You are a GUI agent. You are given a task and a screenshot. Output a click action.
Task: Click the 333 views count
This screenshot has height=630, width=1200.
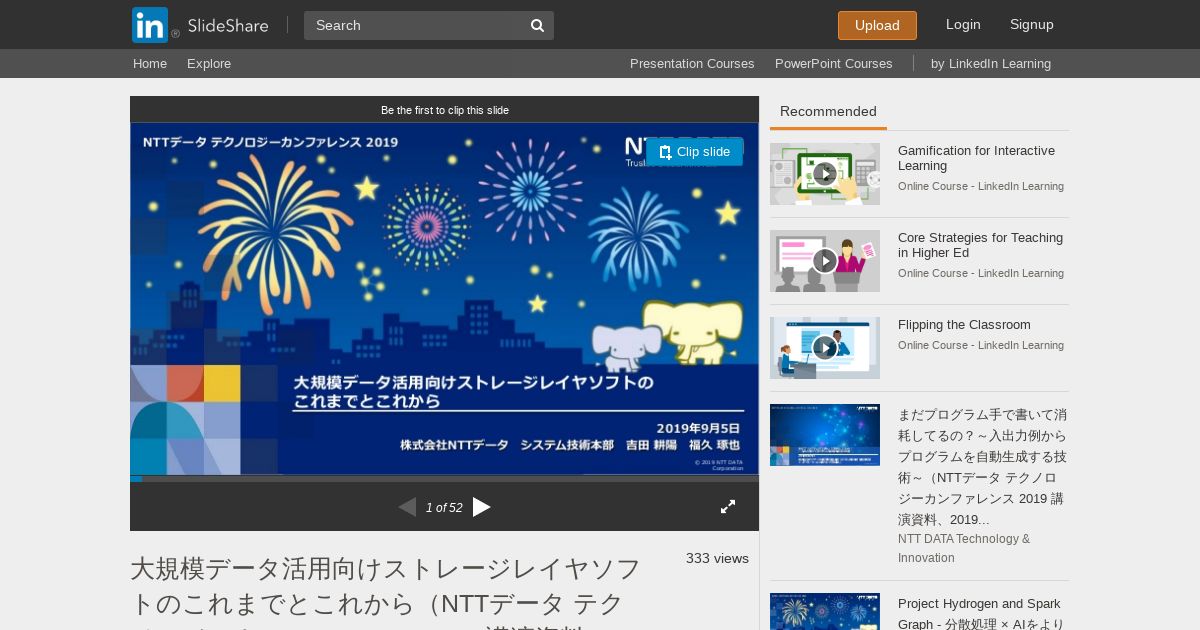pyautogui.click(x=717, y=558)
